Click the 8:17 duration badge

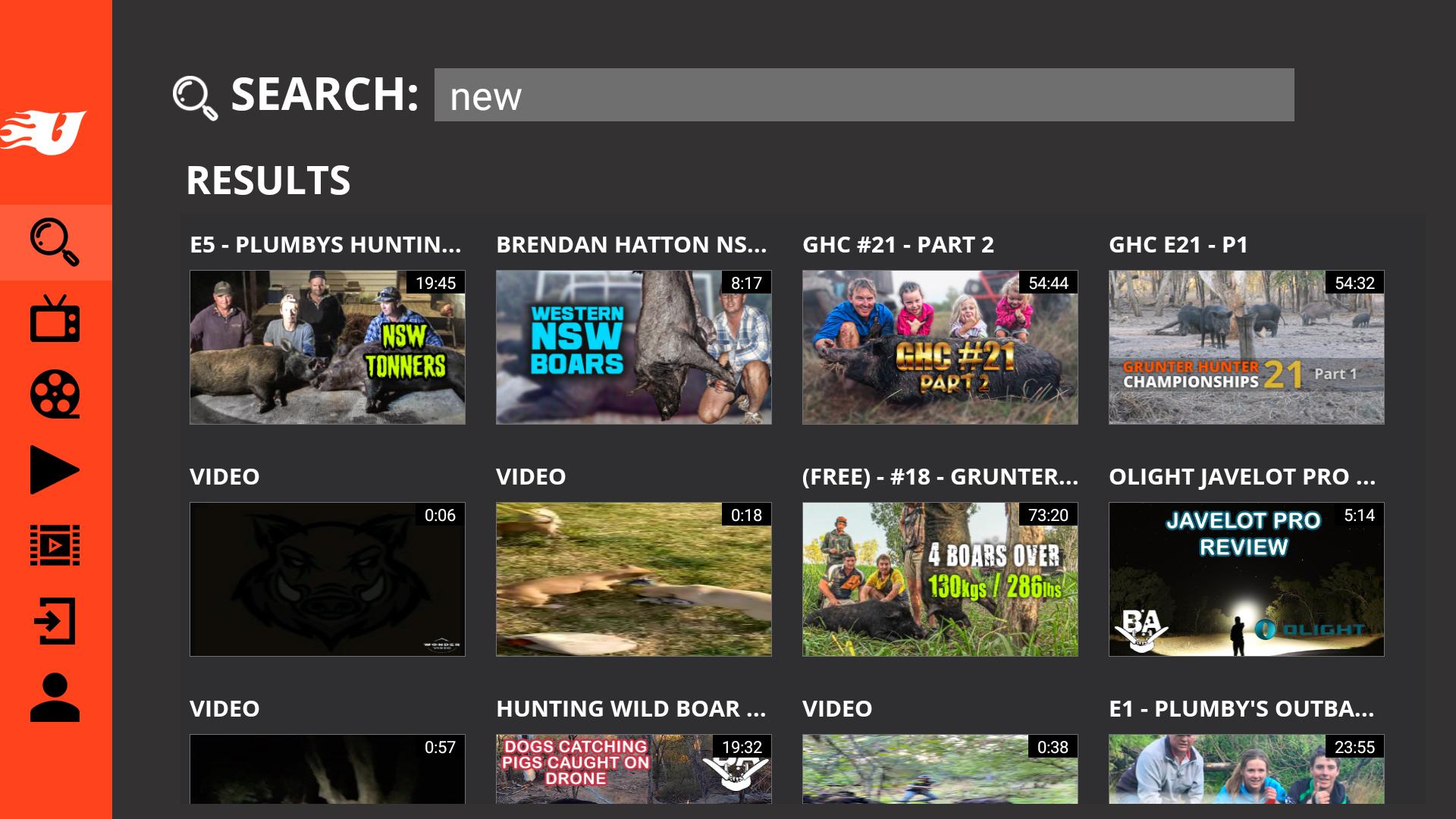(x=746, y=284)
